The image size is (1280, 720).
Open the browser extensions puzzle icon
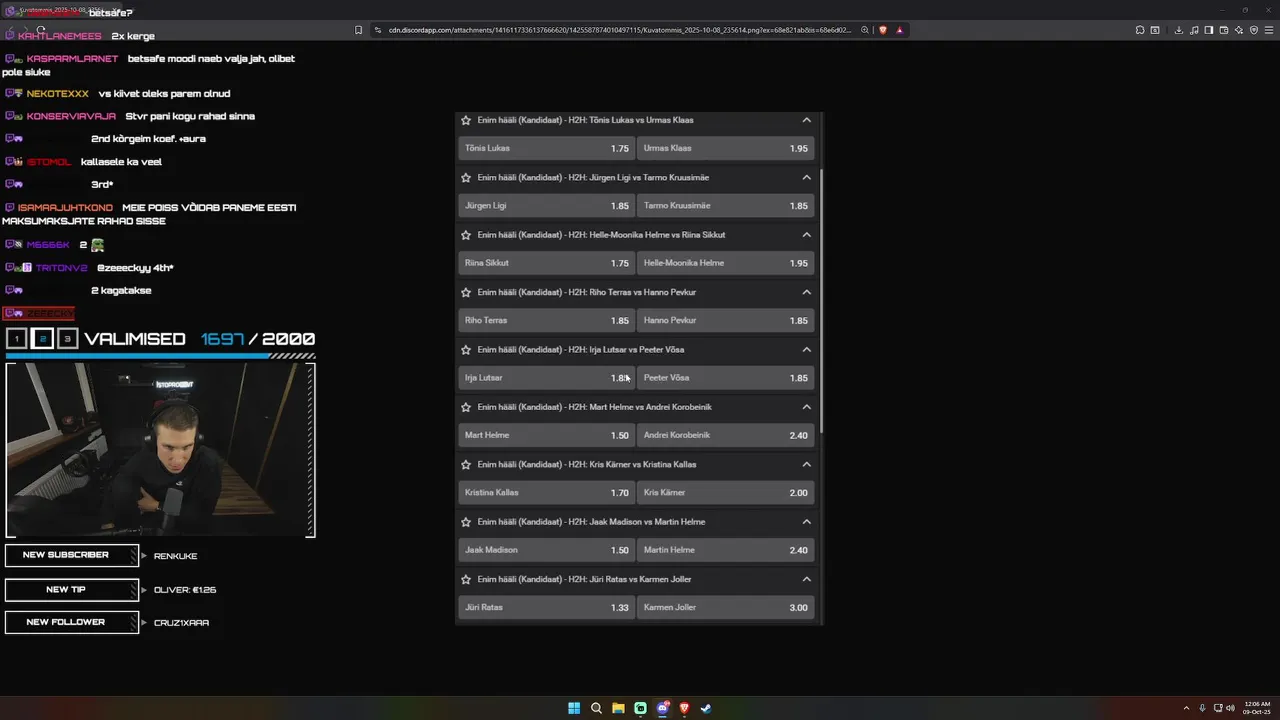pos(1138,30)
